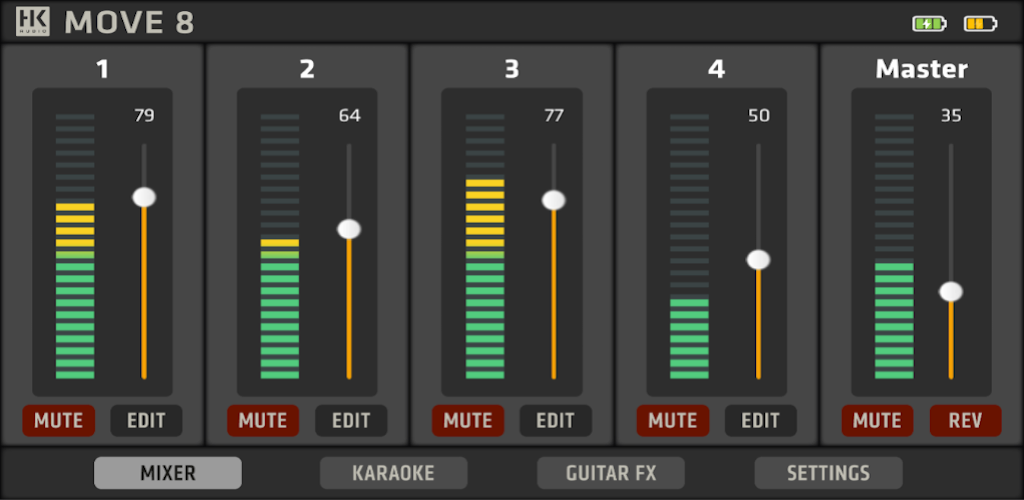Viewport: 1024px width, 500px height.
Task: Toggle MUTE on channel 4
Action: point(673,421)
